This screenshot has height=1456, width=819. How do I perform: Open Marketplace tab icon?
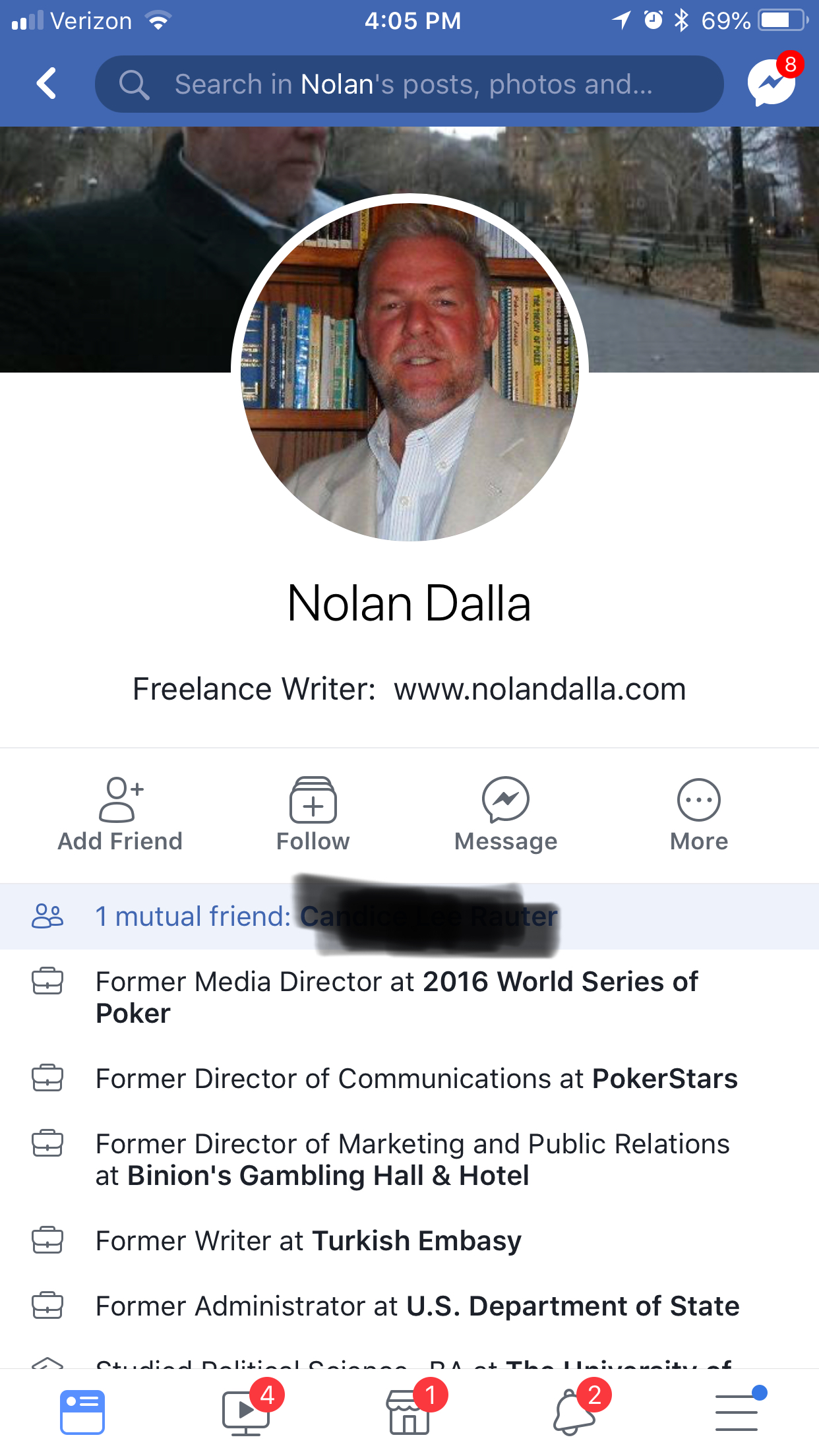410,1411
